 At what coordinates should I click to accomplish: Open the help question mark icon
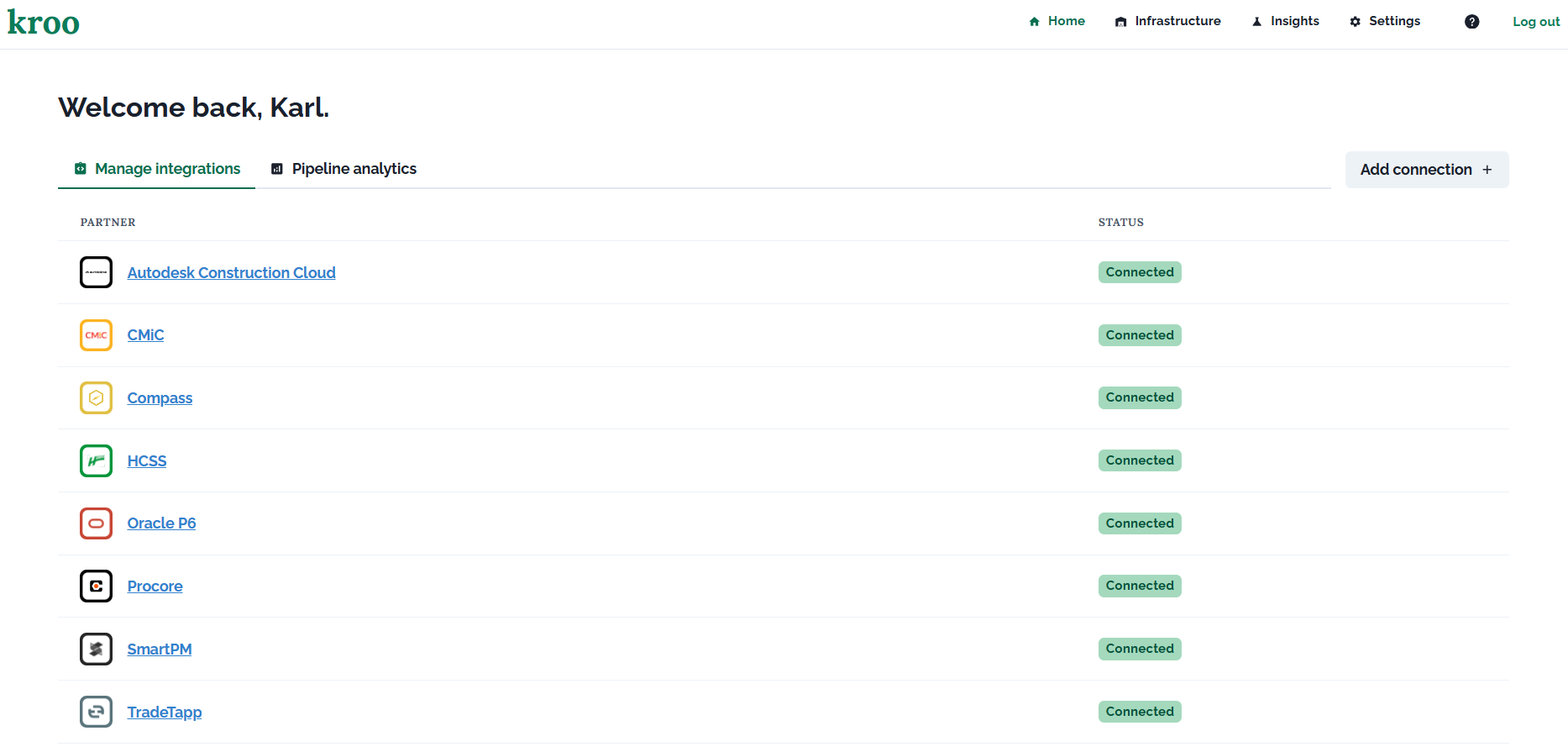click(x=1471, y=22)
